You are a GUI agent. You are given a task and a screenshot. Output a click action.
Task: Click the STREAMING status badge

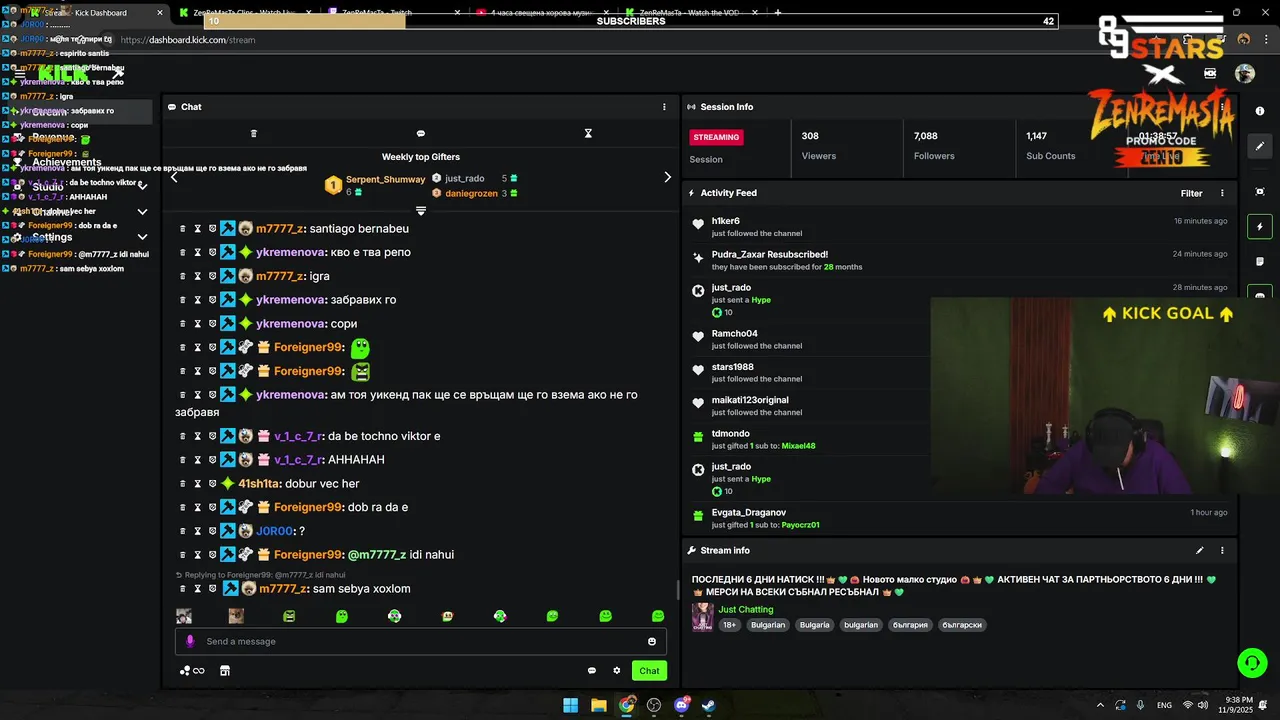(716, 137)
